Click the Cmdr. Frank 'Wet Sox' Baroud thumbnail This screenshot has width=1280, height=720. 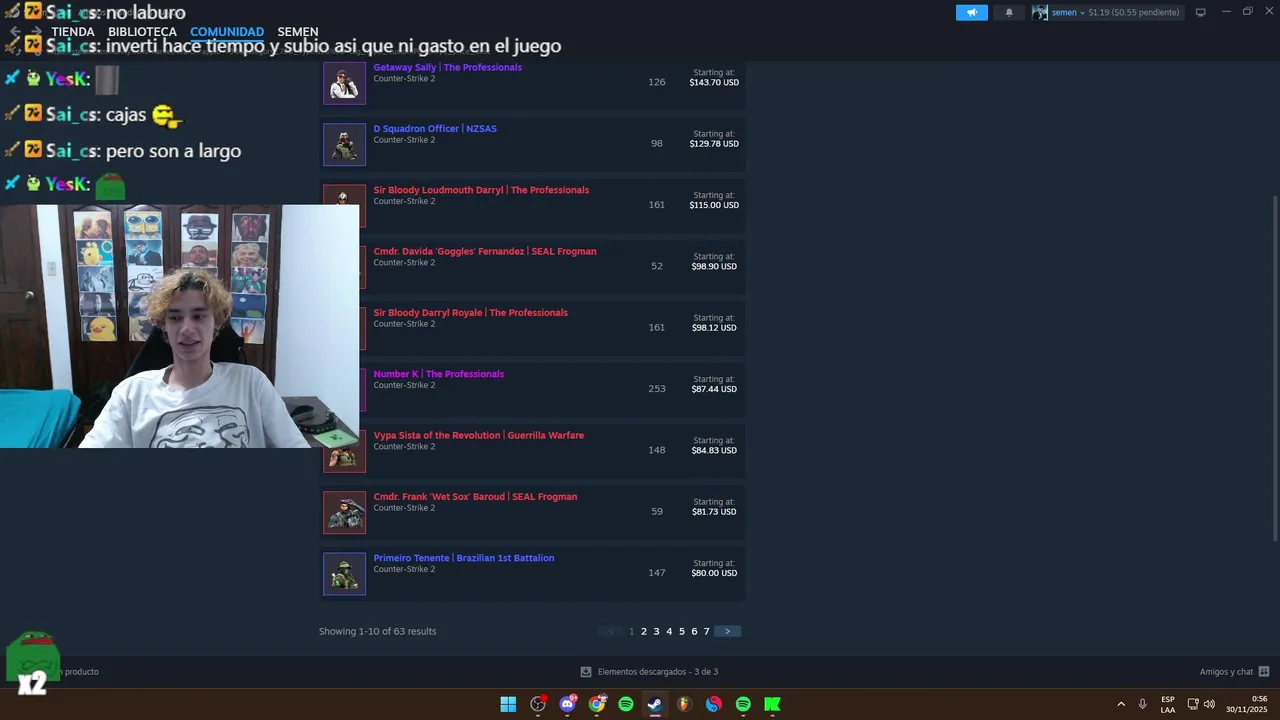(x=344, y=512)
